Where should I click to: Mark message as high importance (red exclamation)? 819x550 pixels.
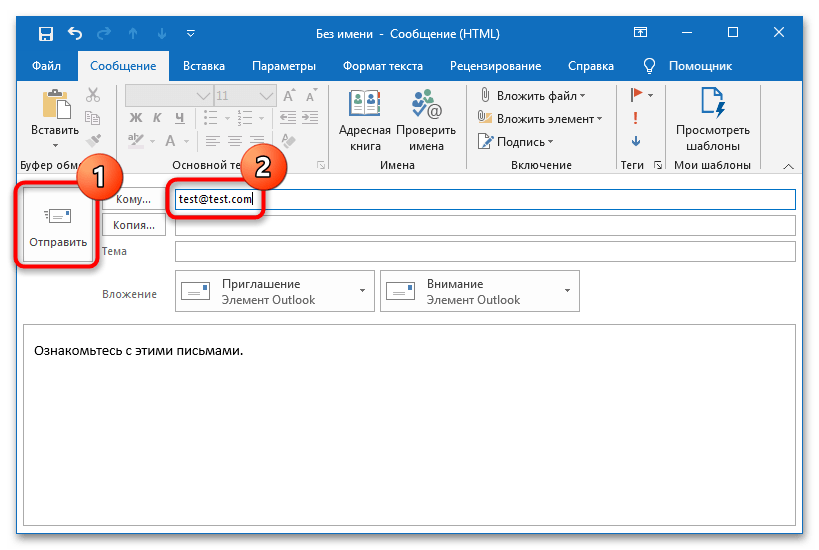(x=636, y=118)
